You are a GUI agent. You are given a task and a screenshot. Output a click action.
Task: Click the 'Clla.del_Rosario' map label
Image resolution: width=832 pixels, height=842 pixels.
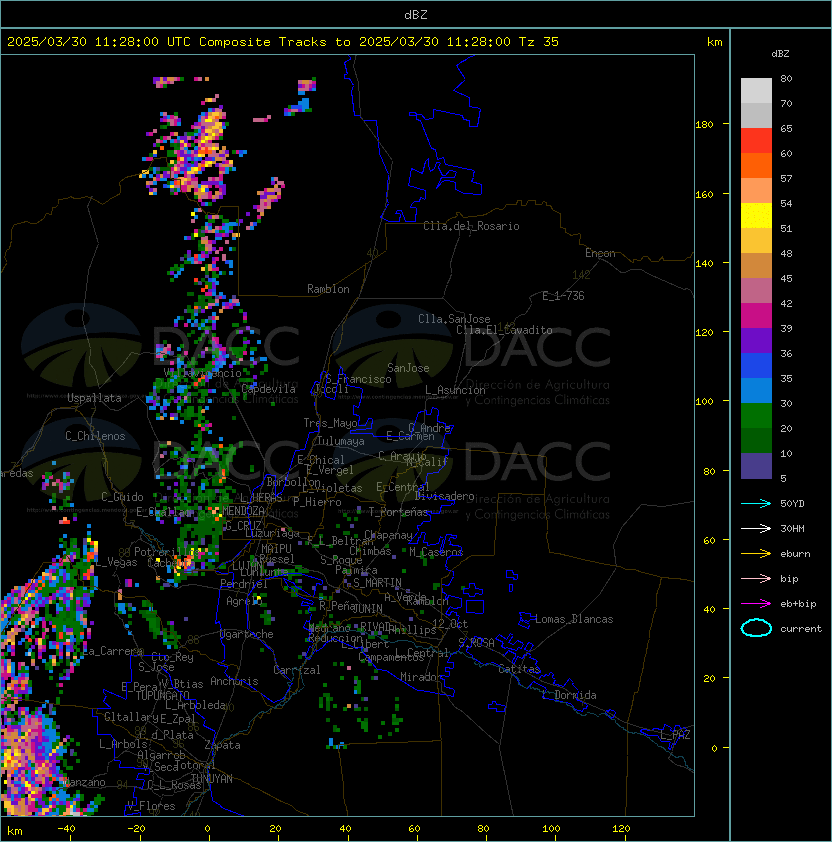[471, 226]
